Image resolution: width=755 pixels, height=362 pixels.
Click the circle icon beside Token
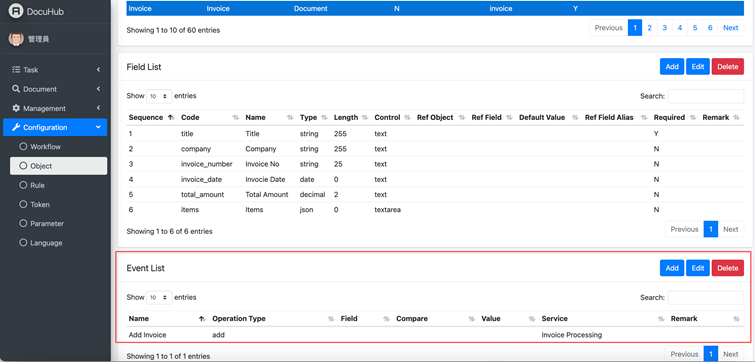click(x=23, y=204)
